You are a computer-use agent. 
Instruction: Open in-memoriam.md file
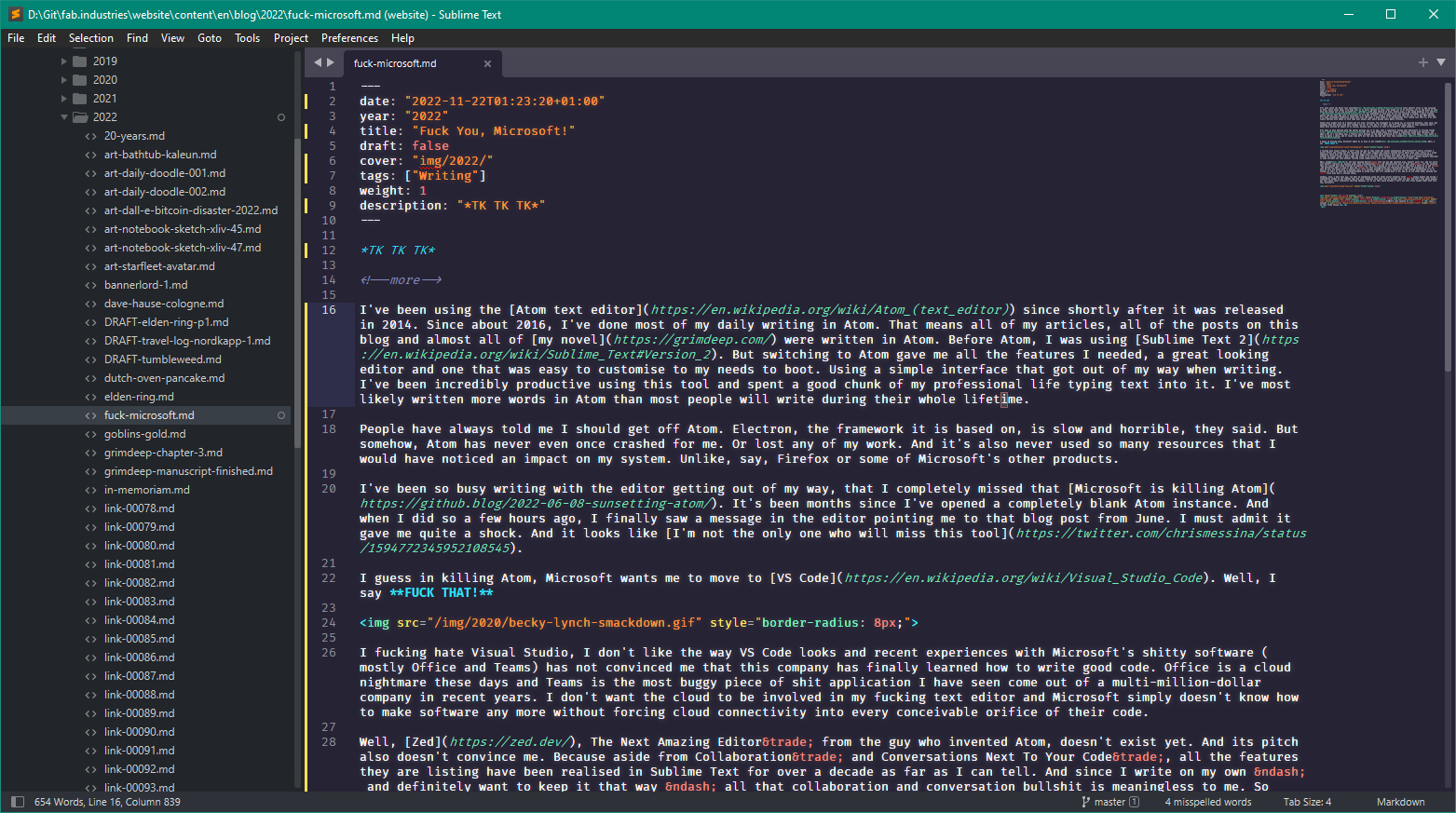click(x=146, y=490)
